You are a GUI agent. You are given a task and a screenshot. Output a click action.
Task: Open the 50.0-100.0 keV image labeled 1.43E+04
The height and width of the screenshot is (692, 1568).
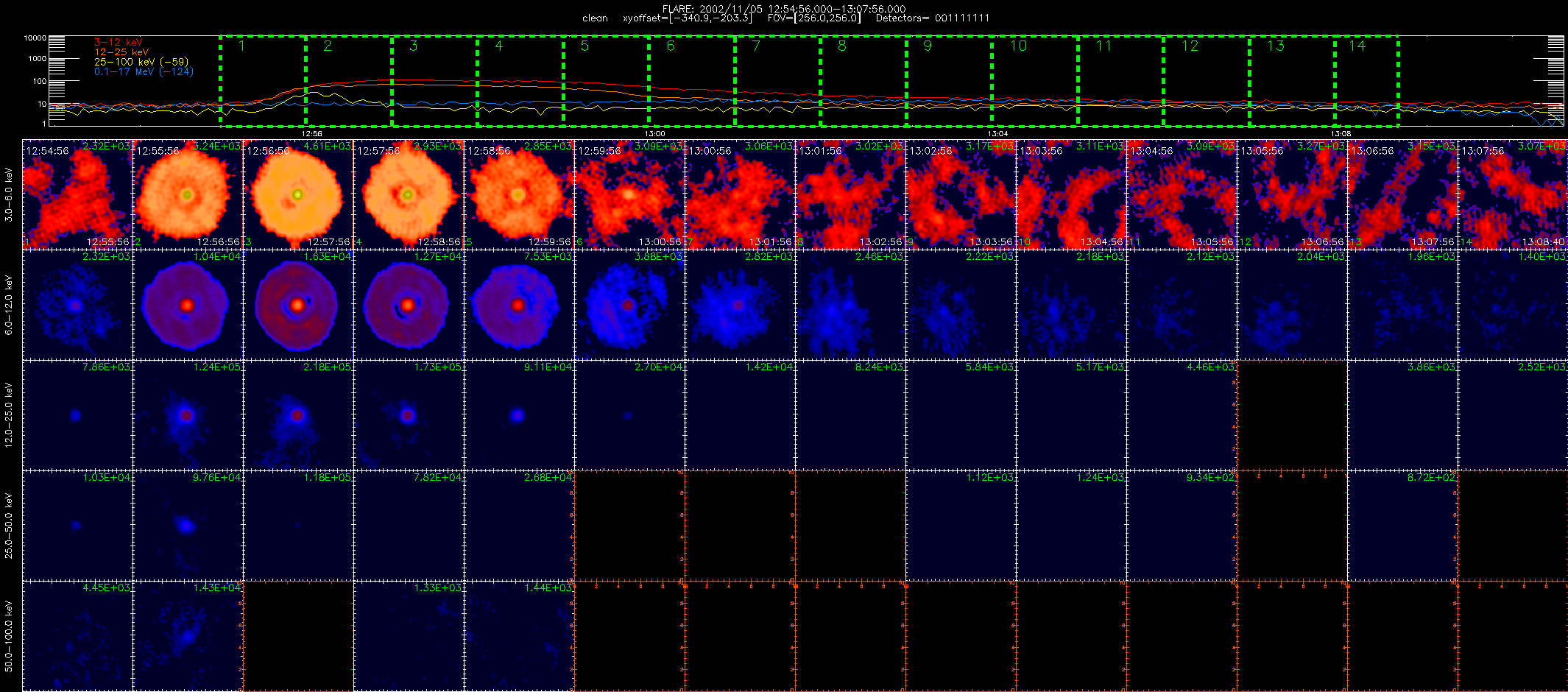[x=188, y=636]
